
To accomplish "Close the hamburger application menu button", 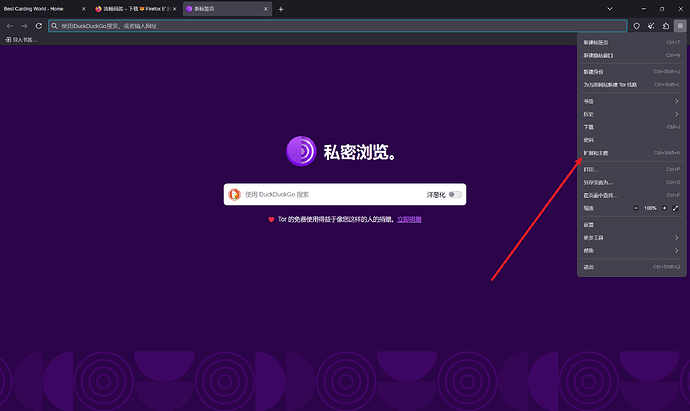I will pyautogui.click(x=680, y=26).
